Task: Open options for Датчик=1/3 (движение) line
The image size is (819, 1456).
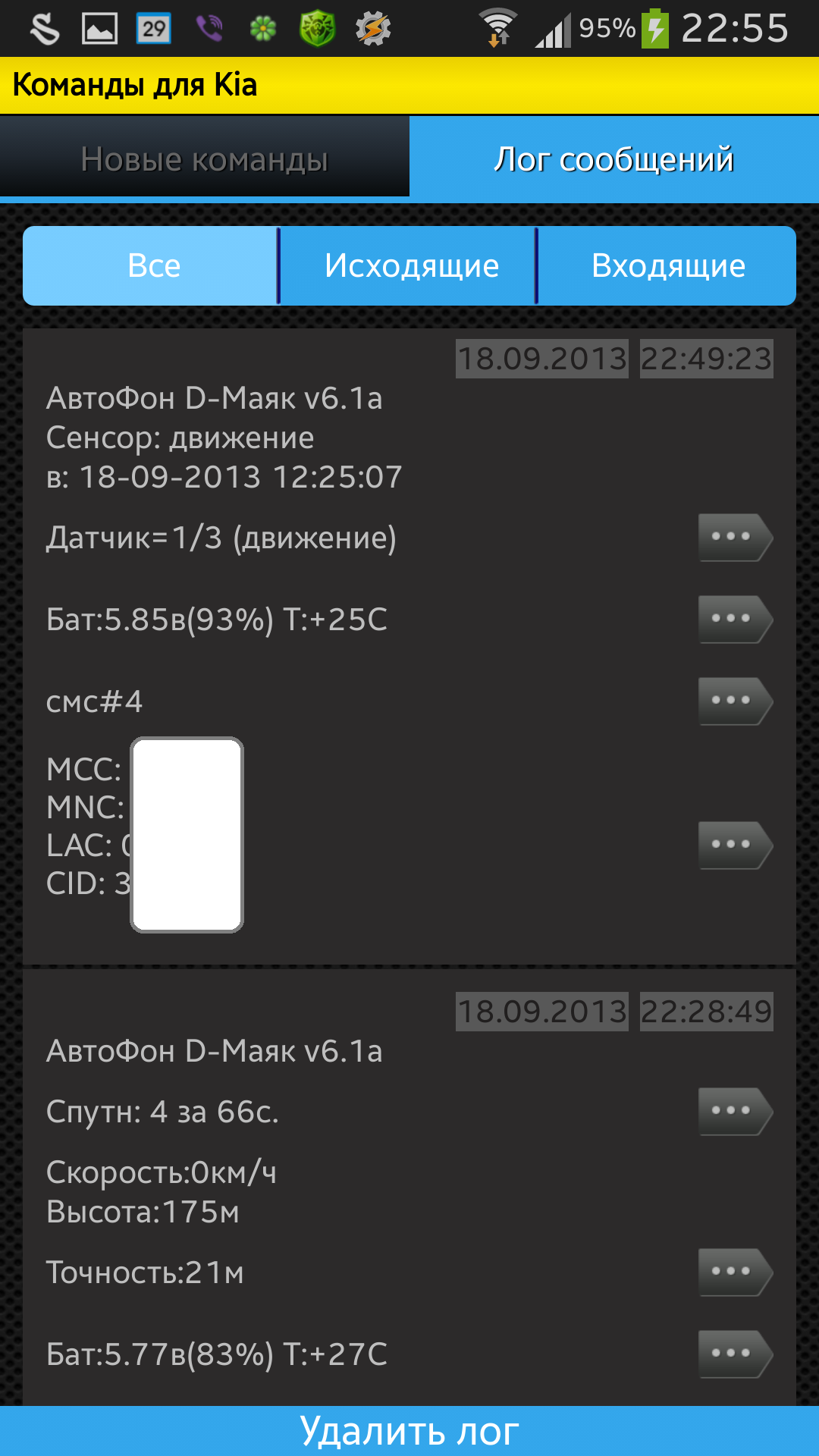Action: pos(734,538)
